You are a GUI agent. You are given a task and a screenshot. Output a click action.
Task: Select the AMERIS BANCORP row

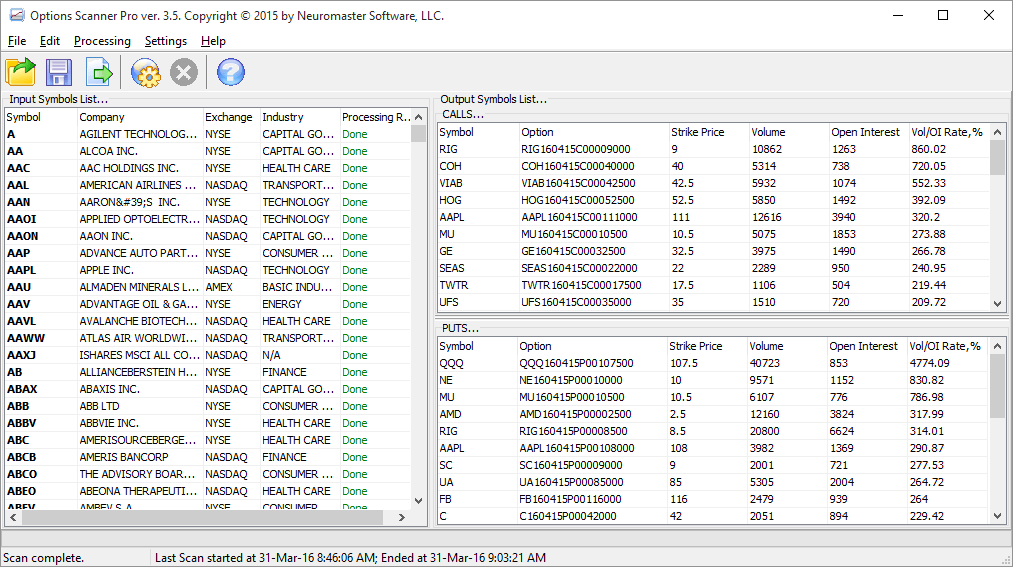[x=207, y=457]
